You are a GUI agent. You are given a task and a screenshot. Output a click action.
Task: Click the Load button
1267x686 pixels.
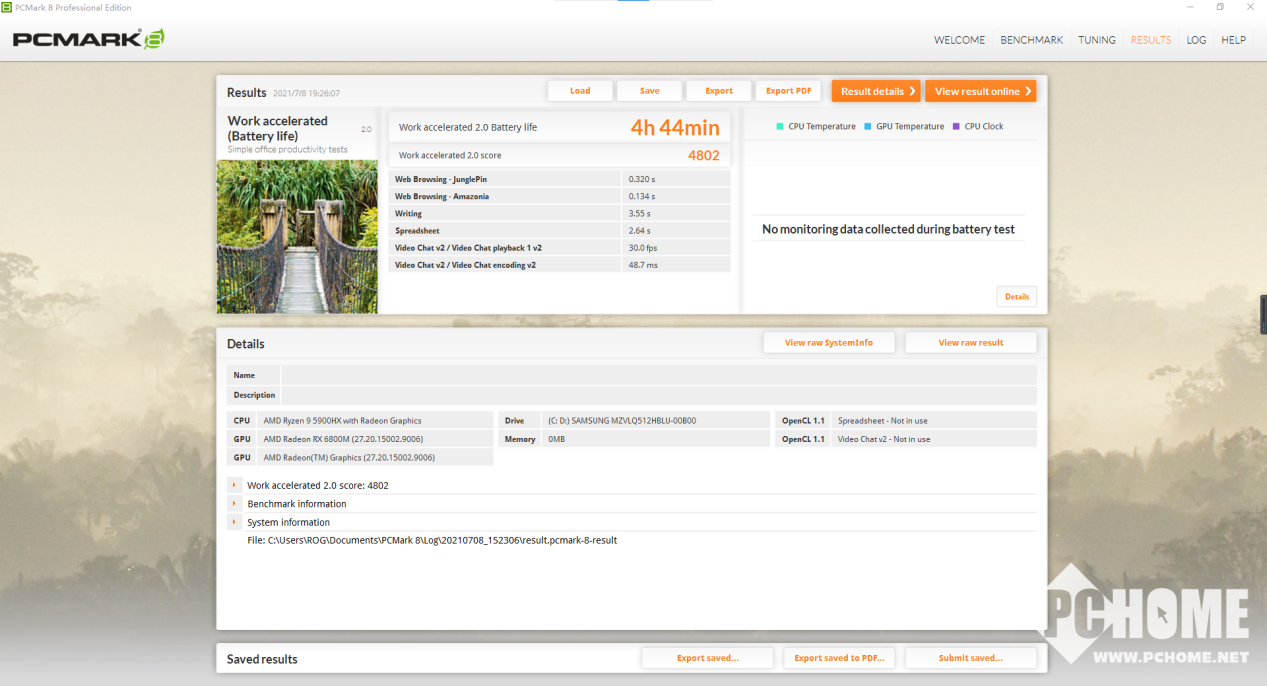(580, 91)
